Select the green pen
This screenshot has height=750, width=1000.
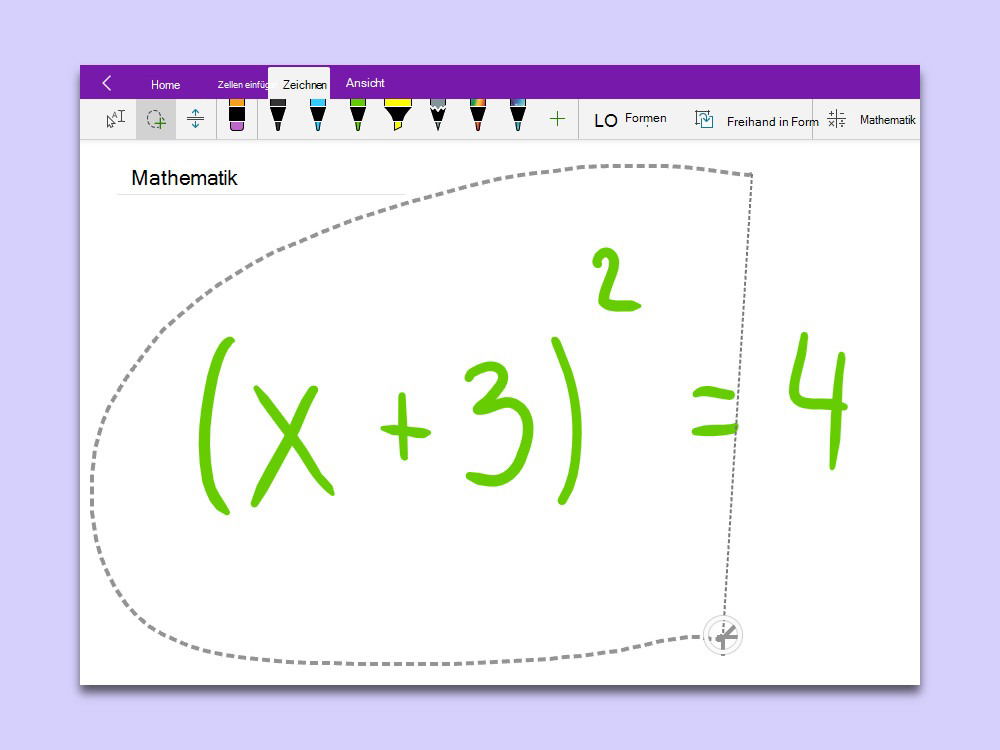click(357, 116)
